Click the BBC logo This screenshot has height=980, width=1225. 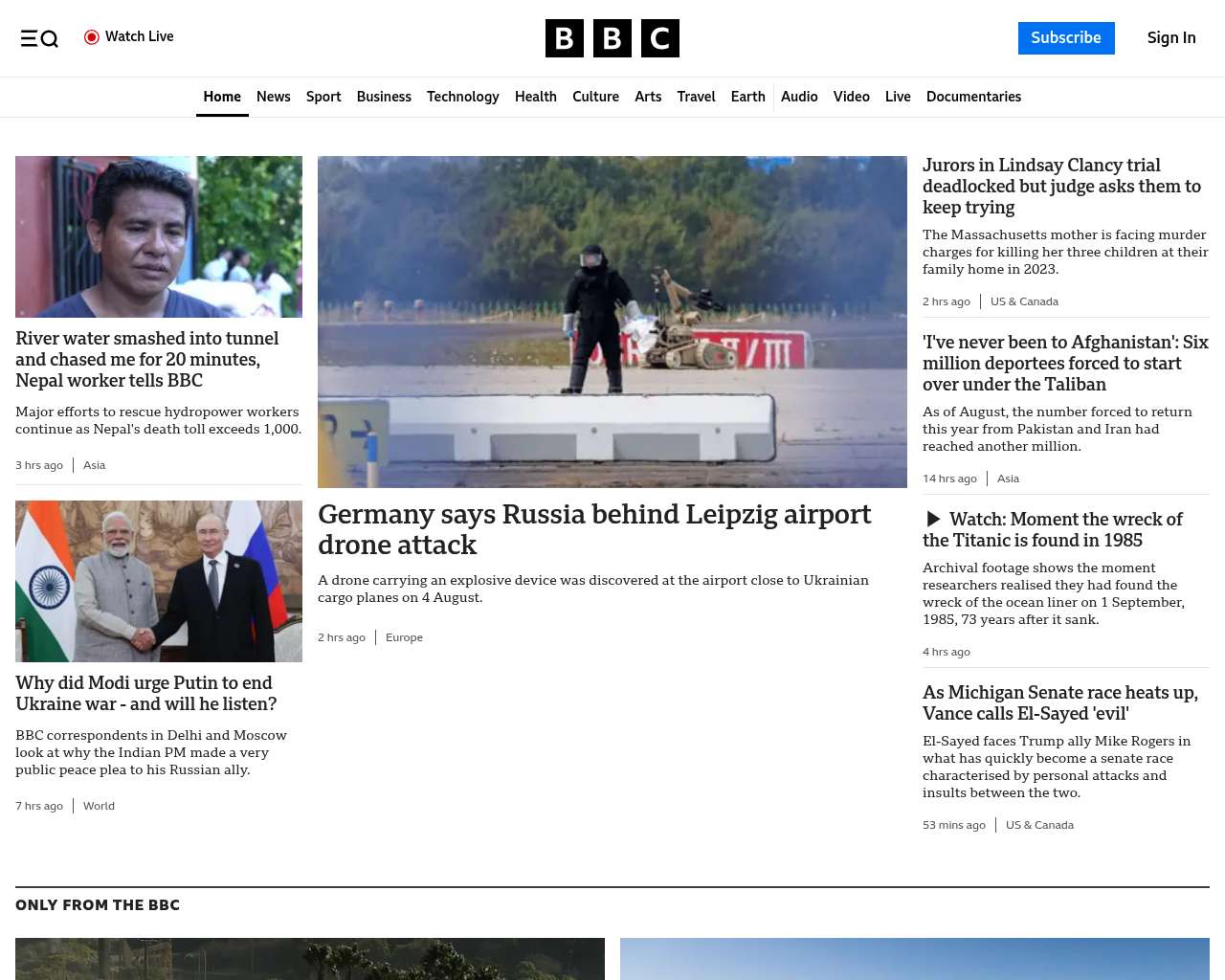click(x=612, y=38)
